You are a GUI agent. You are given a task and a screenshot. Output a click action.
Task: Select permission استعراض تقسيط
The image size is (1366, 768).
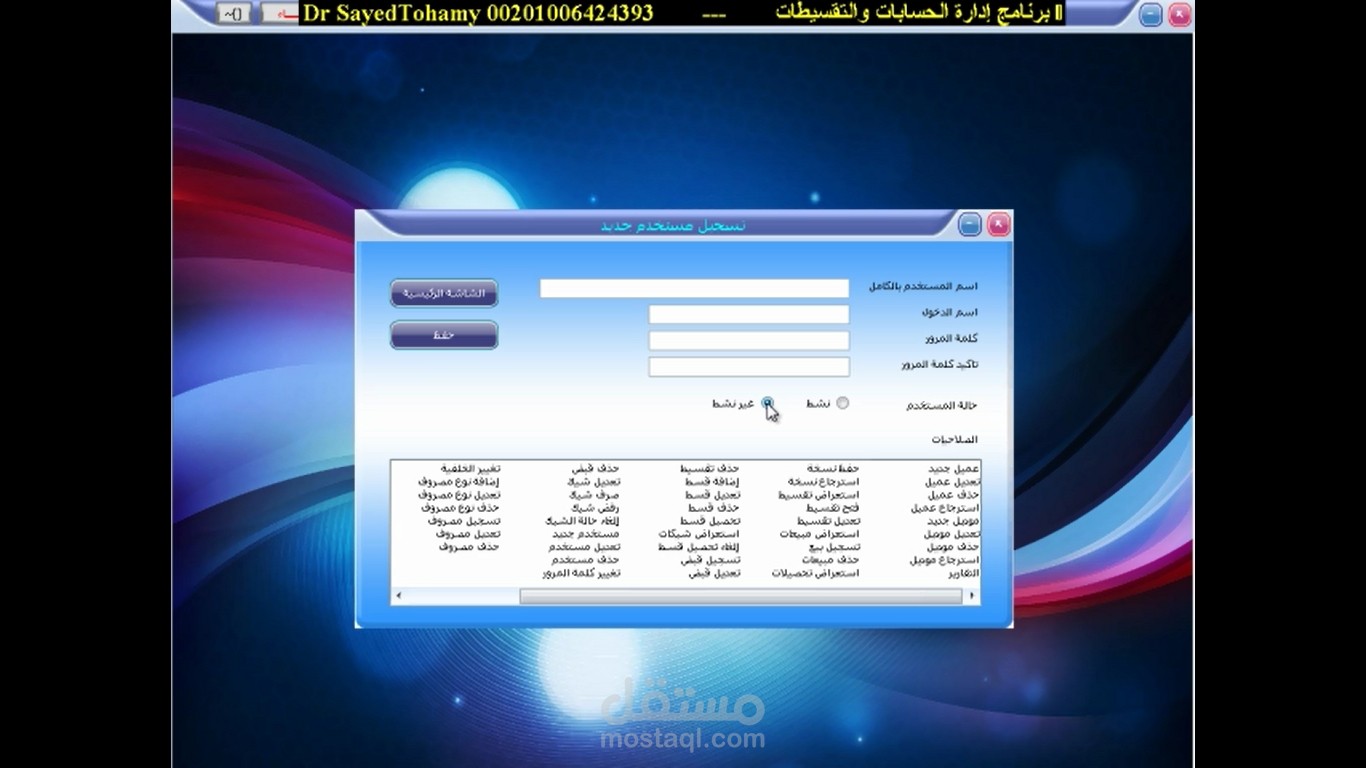point(819,495)
